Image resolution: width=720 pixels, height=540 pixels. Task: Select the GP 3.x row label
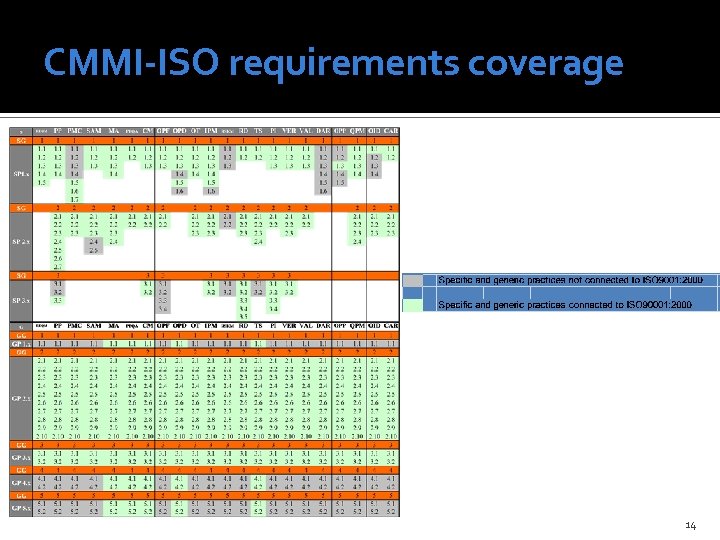click(x=21, y=457)
